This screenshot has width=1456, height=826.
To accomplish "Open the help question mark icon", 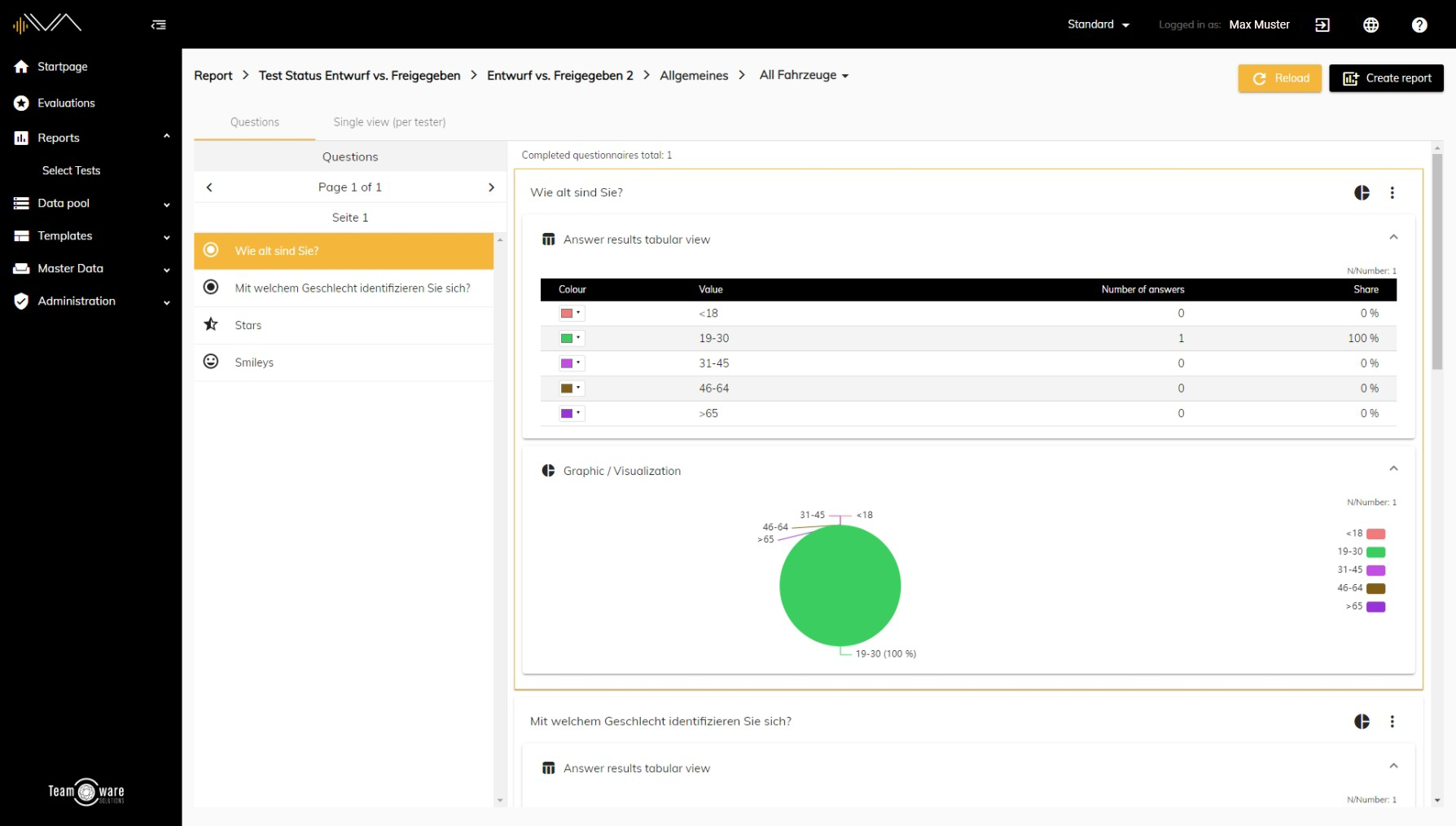I will (1419, 25).
